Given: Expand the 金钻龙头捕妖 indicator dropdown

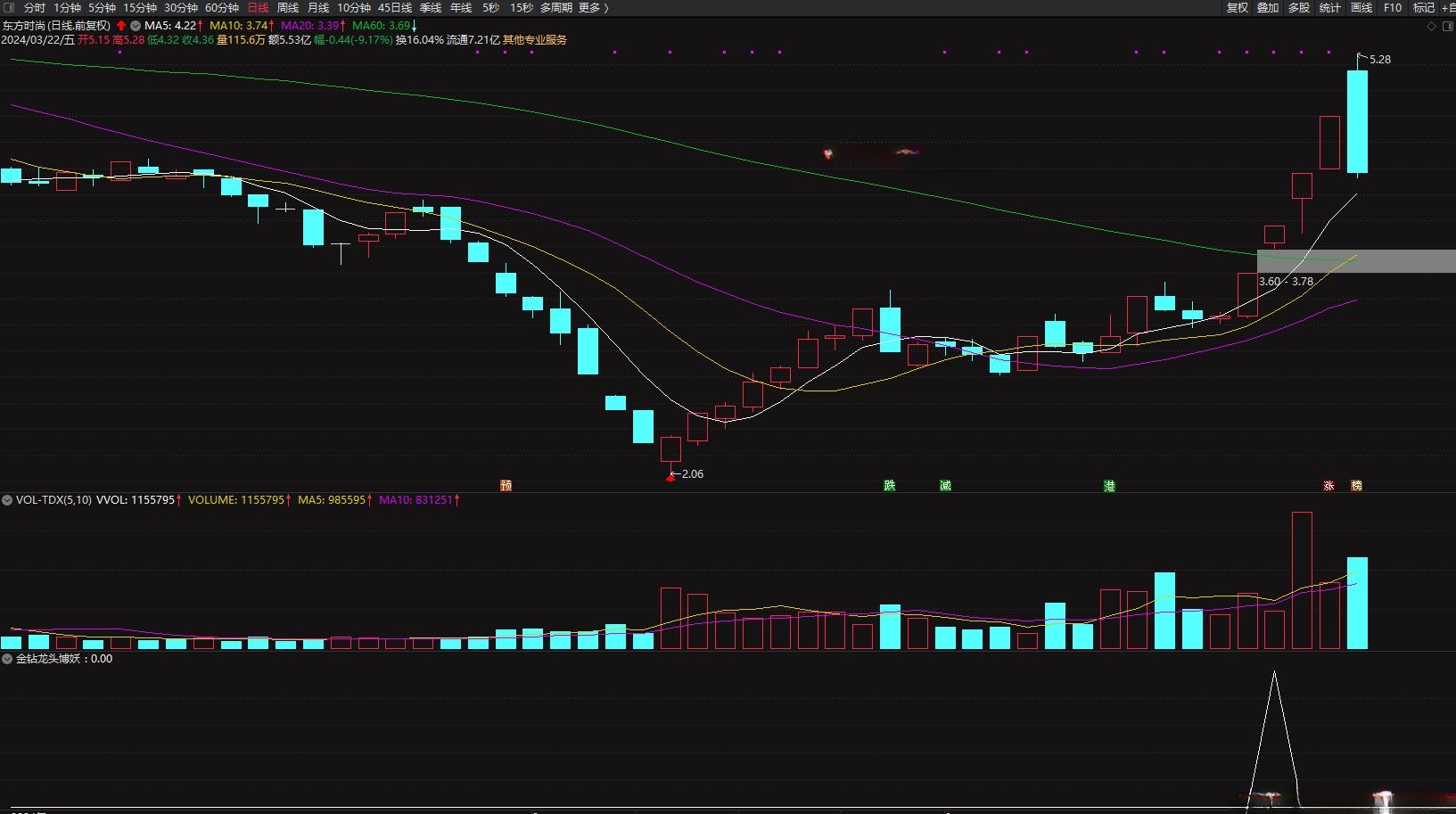Looking at the screenshot, I should tap(7, 659).
